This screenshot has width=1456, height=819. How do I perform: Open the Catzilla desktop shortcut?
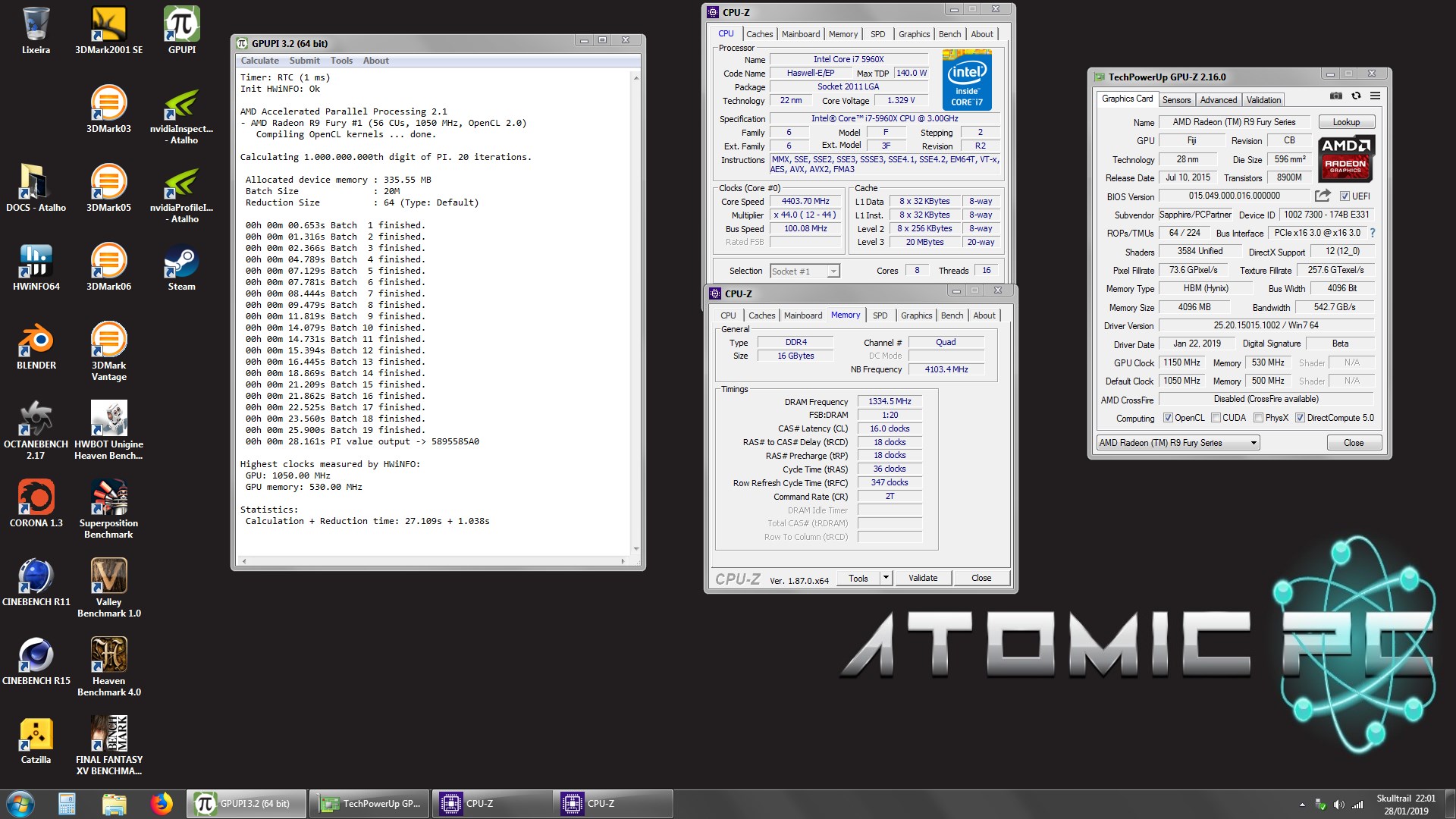pos(36,740)
